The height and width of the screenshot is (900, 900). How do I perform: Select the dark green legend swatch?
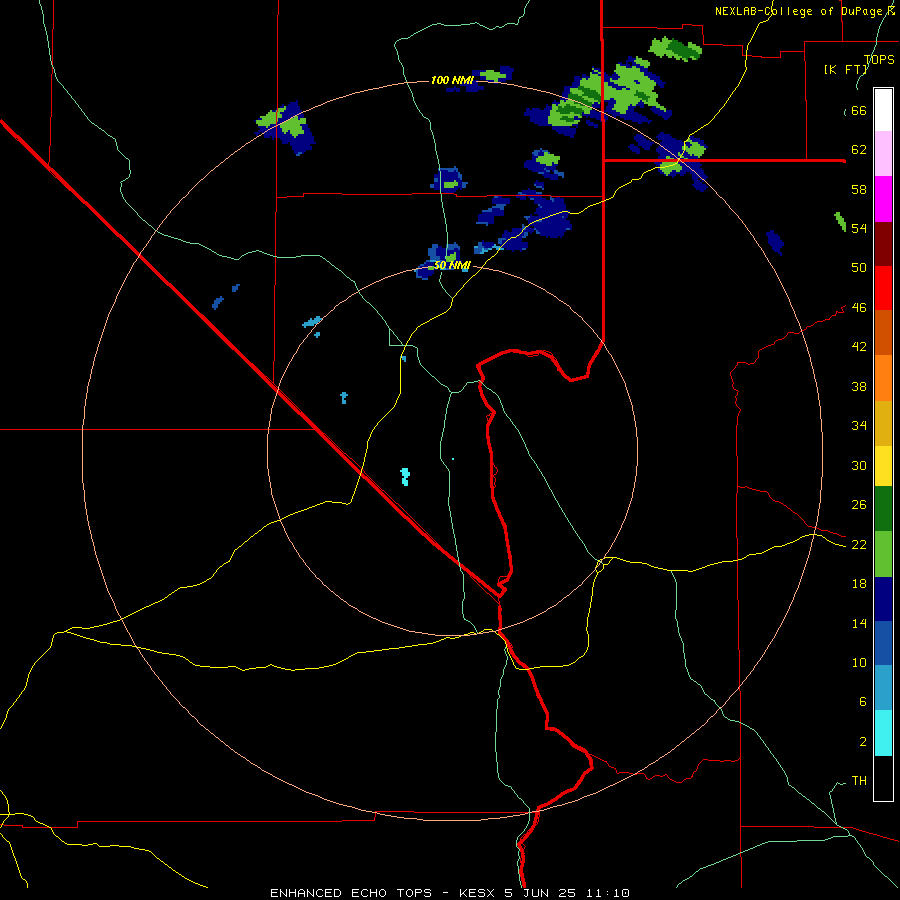883,509
